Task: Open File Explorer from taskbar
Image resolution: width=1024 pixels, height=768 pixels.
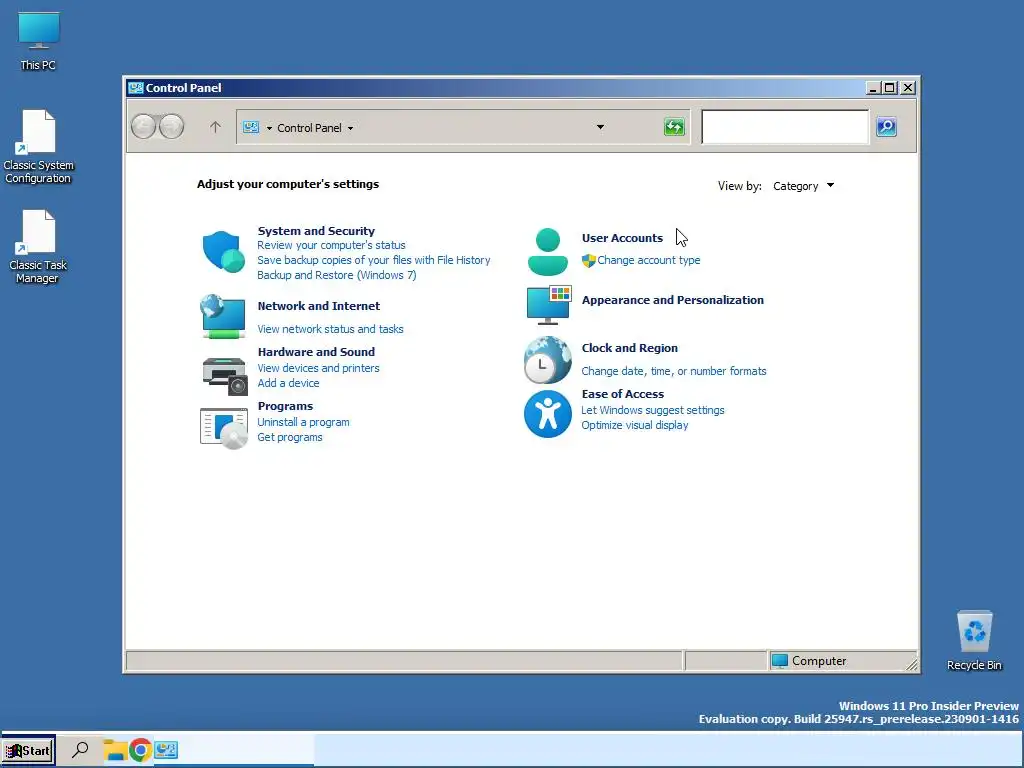Action: (114, 750)
